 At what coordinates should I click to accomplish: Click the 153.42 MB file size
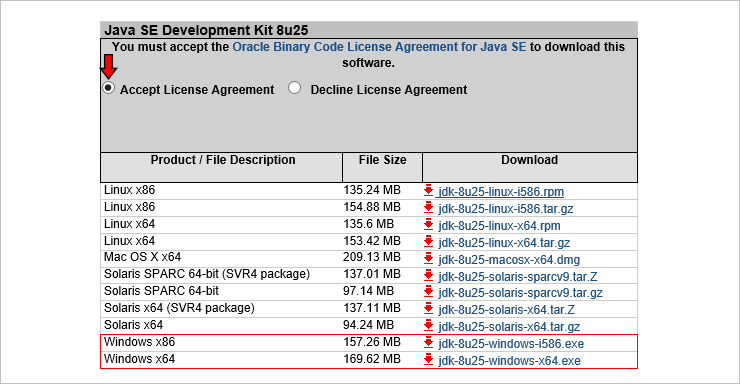pos(372,241)
